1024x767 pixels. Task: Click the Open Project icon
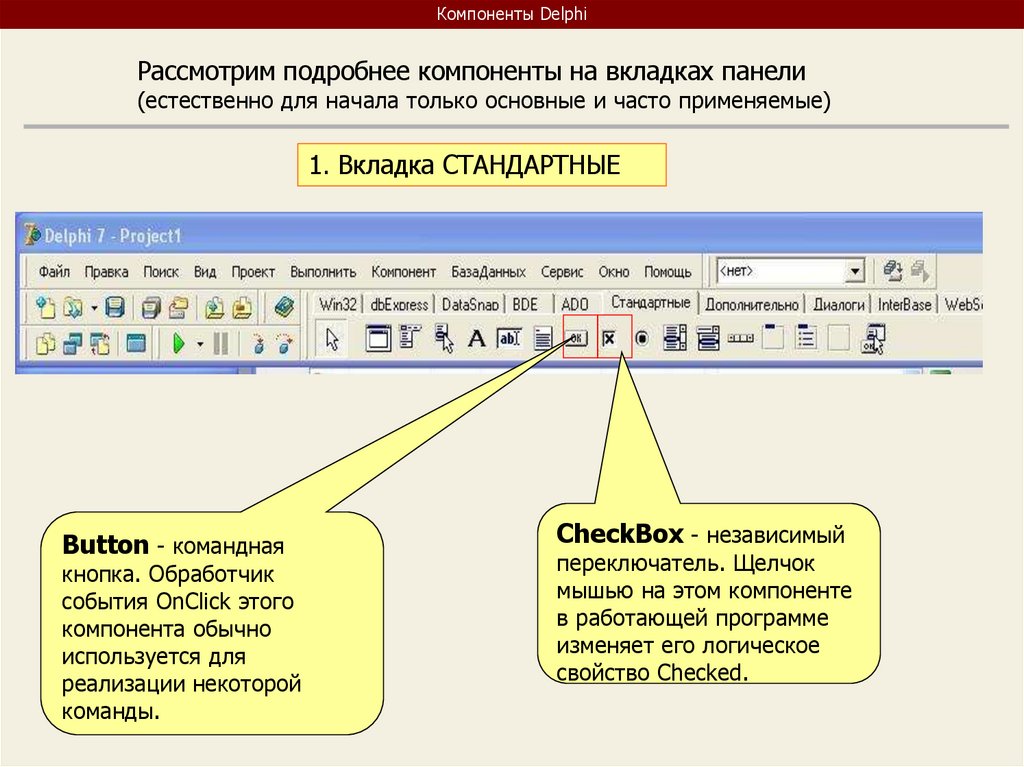(179, 306)
